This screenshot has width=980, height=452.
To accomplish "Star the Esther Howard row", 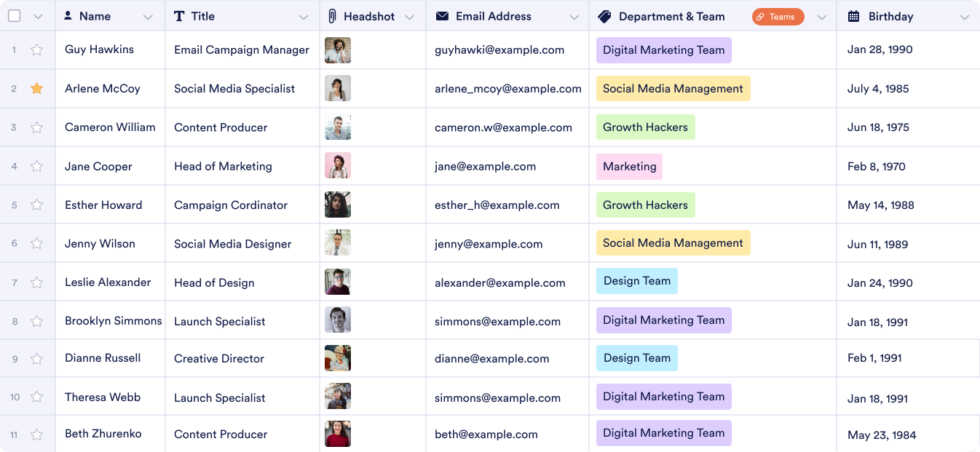I will tap(37, 205).
